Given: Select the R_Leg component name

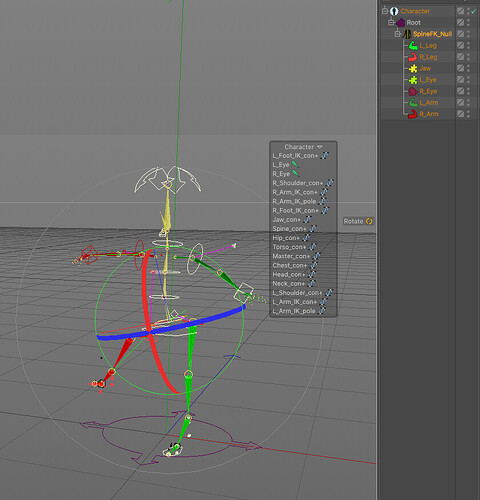Looking at the screenshot, I should click(428, 57).
